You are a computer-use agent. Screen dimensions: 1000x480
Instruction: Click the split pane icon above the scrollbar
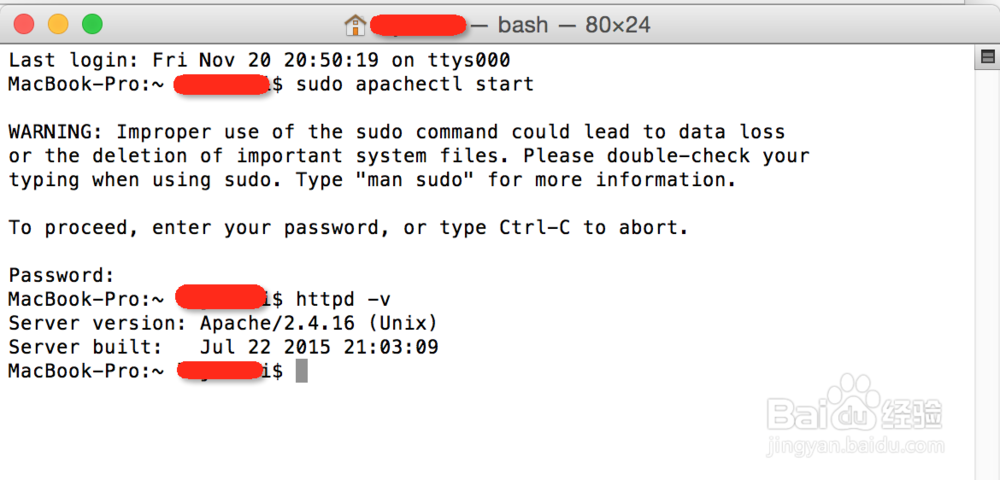click(x=987, y=58)
